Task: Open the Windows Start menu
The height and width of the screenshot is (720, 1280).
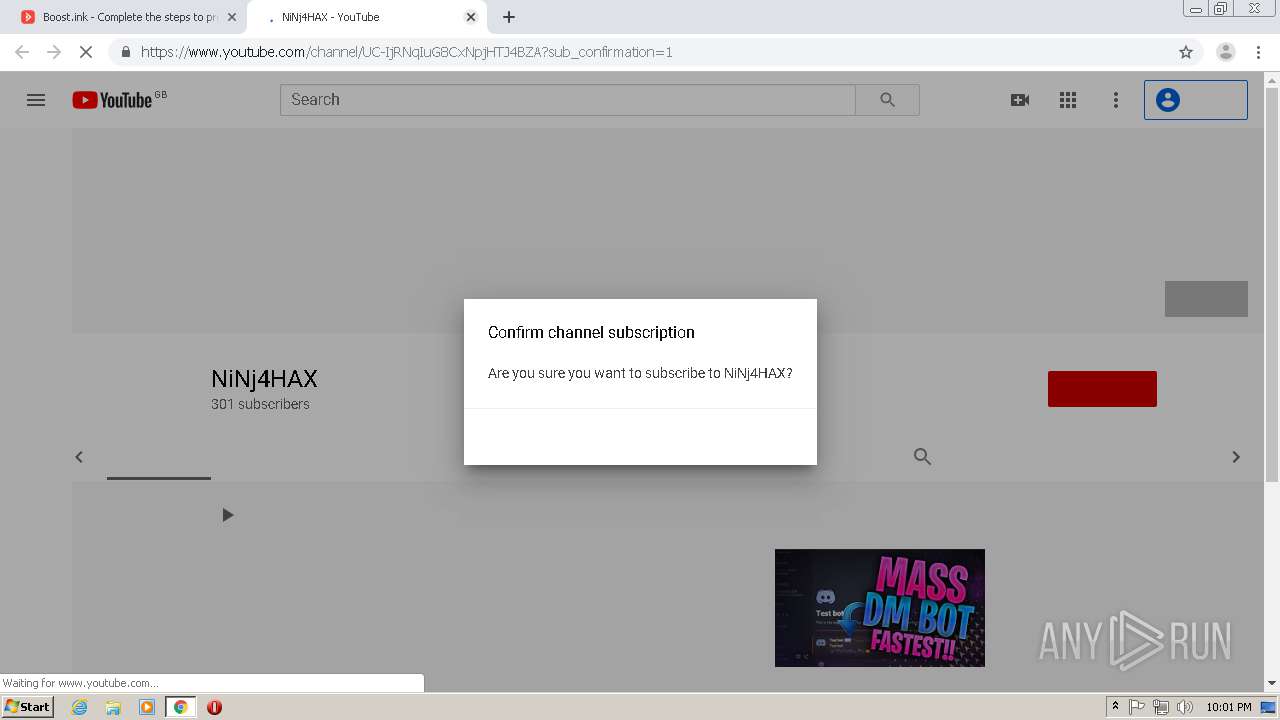Action: coord(28,707)
